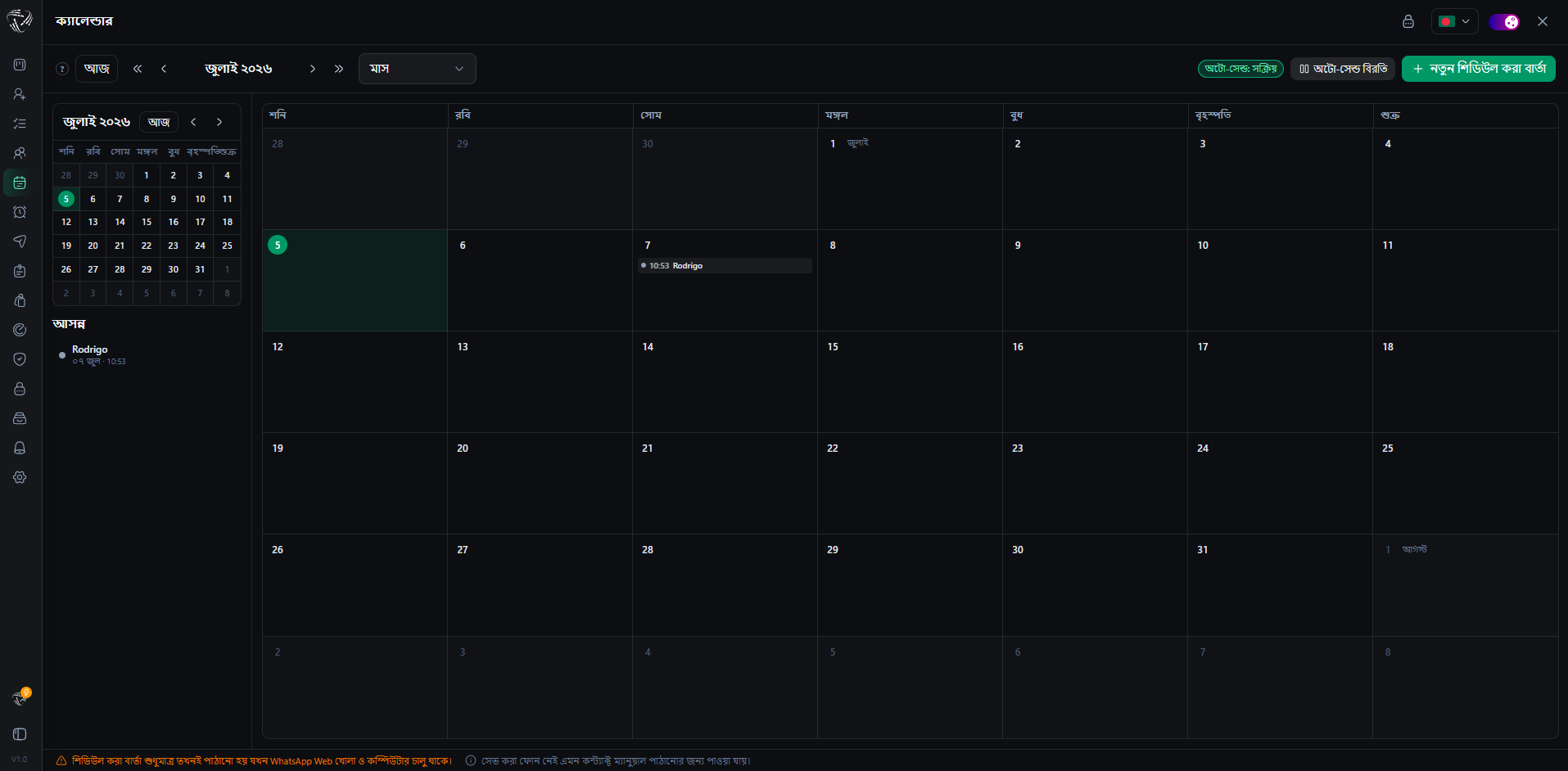Toggle the dark theme switch
The height and width of the screenshot is (771, 1568).
point(1504,22)
